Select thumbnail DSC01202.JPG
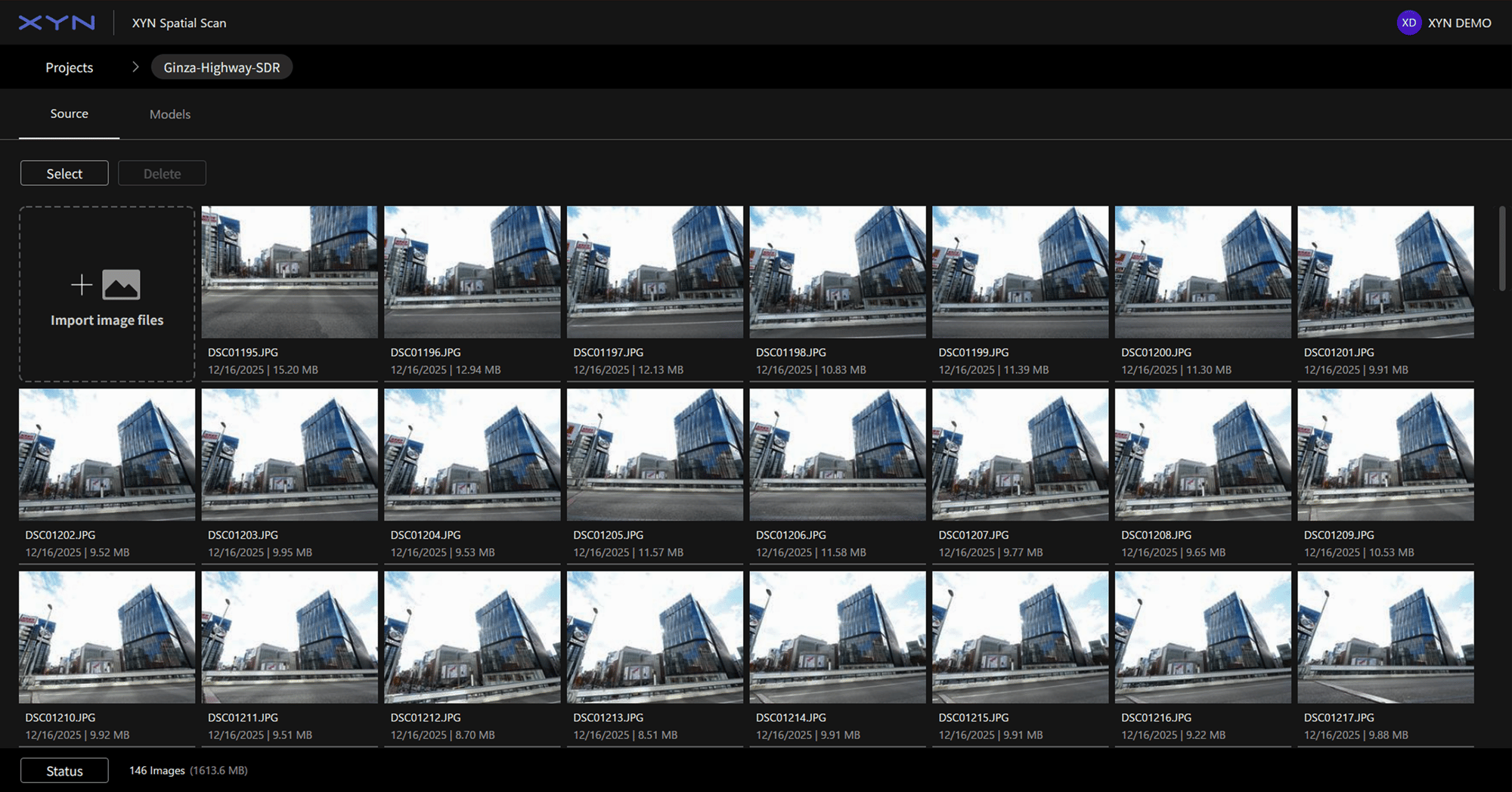The height and width of the screenshot is (792, 1512). (107, 454)
